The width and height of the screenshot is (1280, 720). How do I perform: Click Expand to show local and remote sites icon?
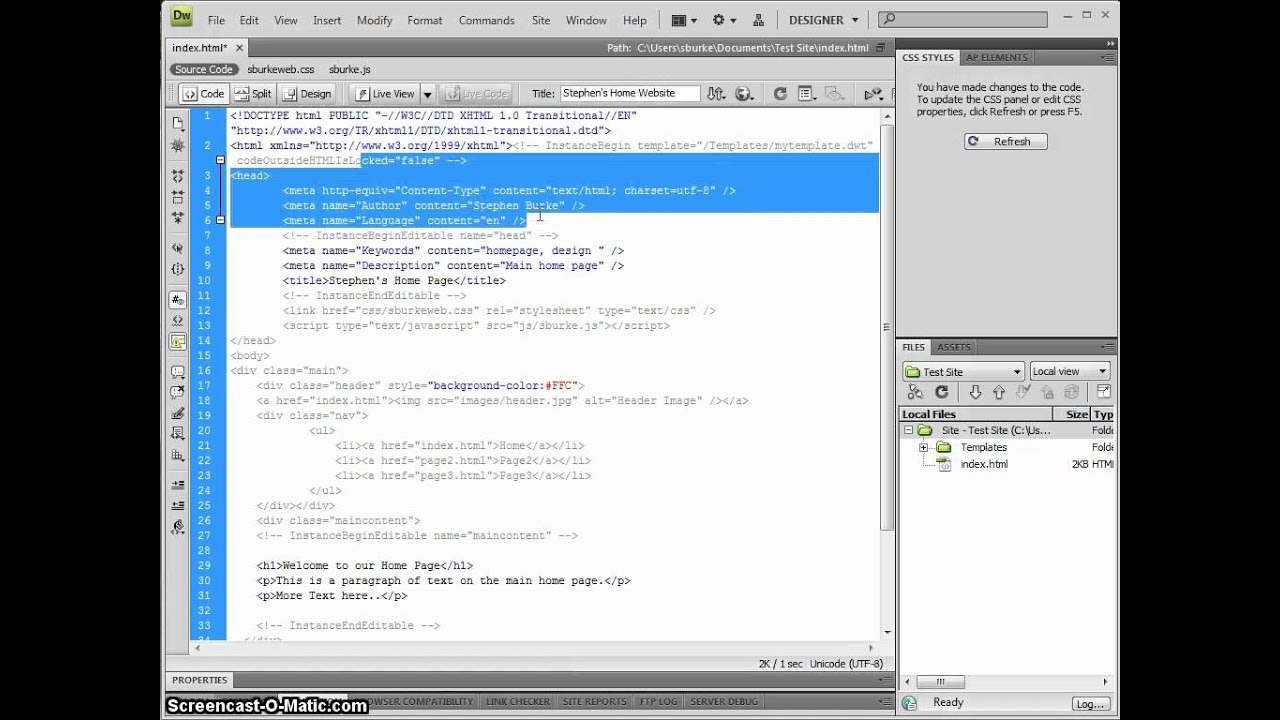(1104, 393)
